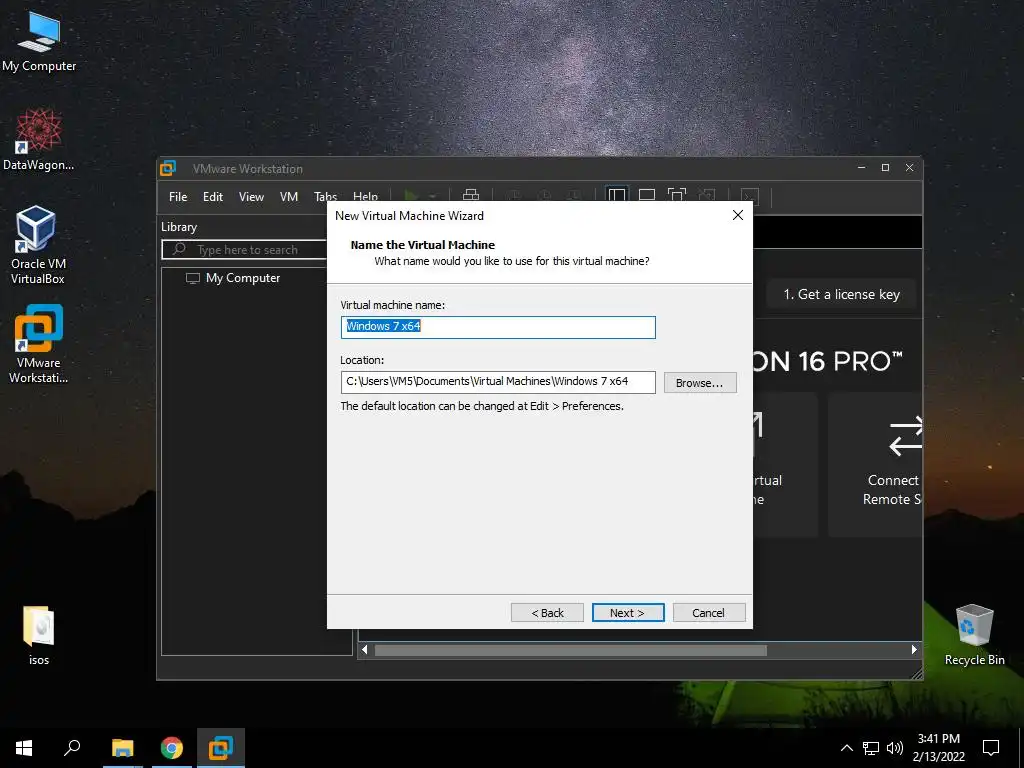Select the Oracle VM VirtualBox desktop icon
This screenshot has height=768, width=1024.
click(x=37, y=246)
